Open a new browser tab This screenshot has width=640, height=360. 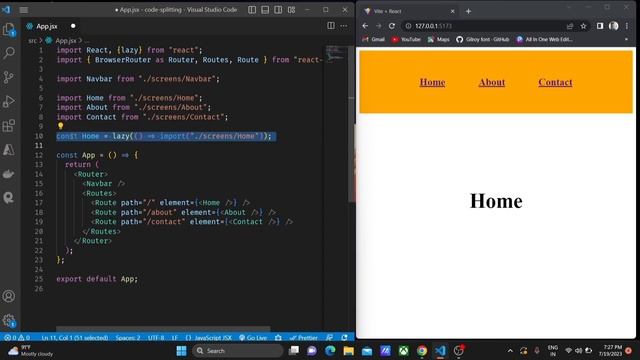pyautogui.click(x=468, y=11)
